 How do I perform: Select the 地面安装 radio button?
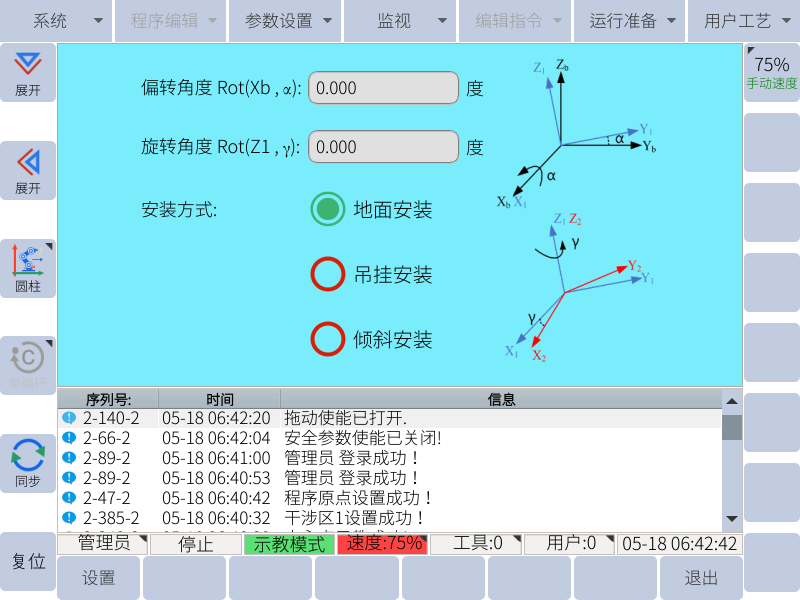click(x=327, y=210)
